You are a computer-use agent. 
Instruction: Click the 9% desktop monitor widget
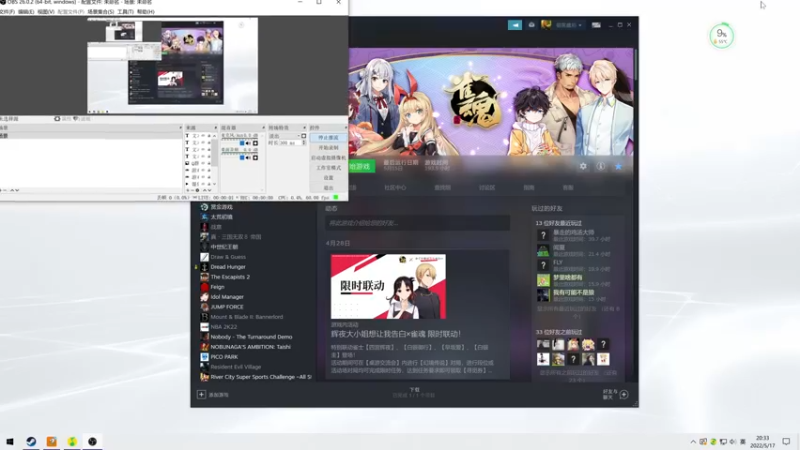(x=721, y=36)
